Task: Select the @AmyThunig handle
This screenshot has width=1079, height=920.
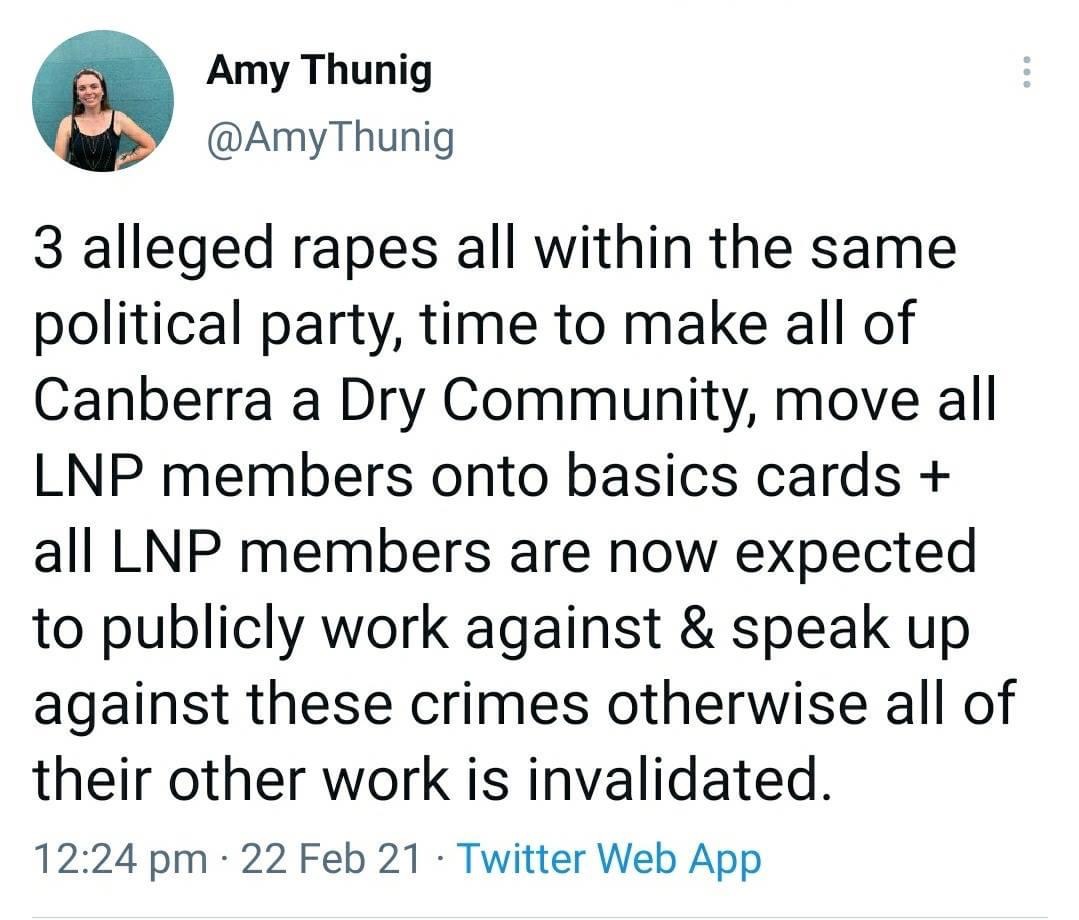Action: coord(330,138)
